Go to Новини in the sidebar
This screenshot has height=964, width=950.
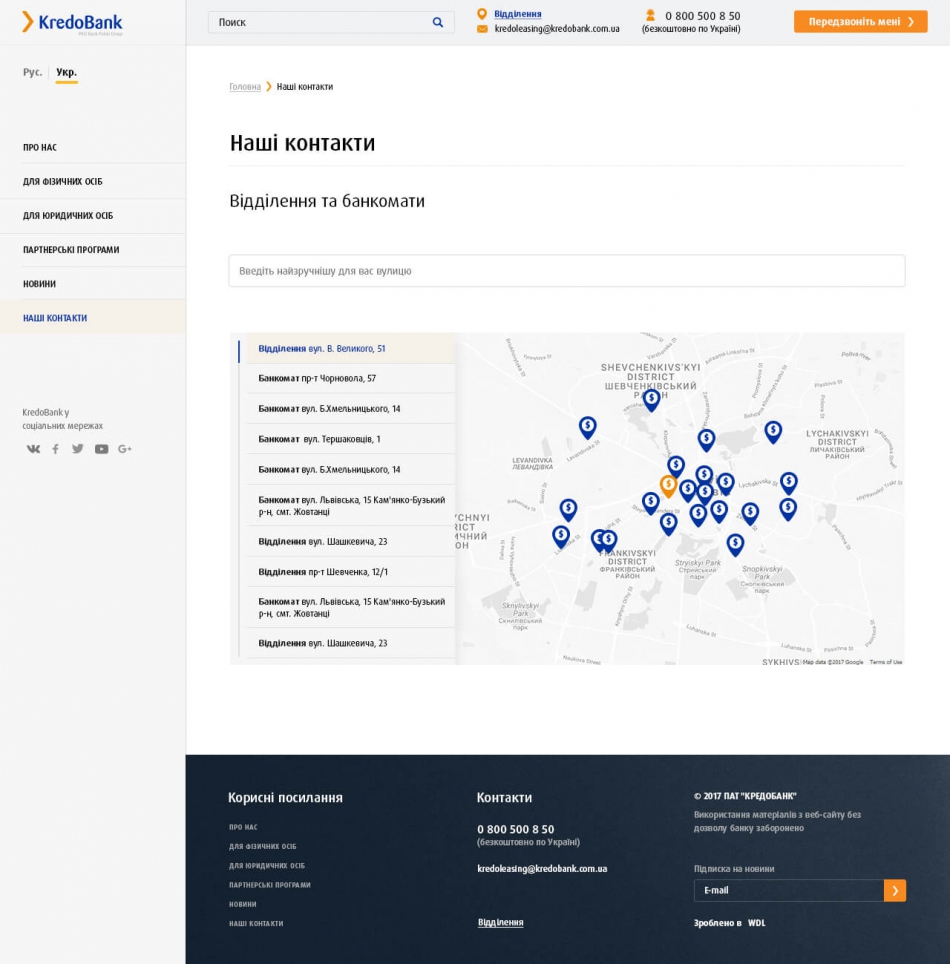pos(40,284)
